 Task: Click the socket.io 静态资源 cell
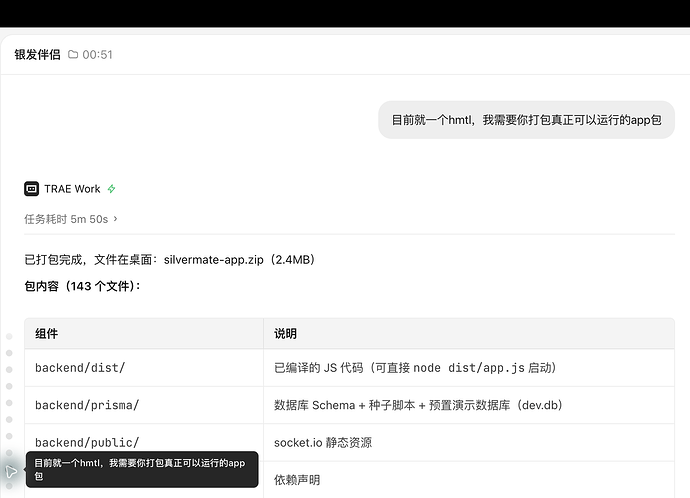(x=469, y=443)
